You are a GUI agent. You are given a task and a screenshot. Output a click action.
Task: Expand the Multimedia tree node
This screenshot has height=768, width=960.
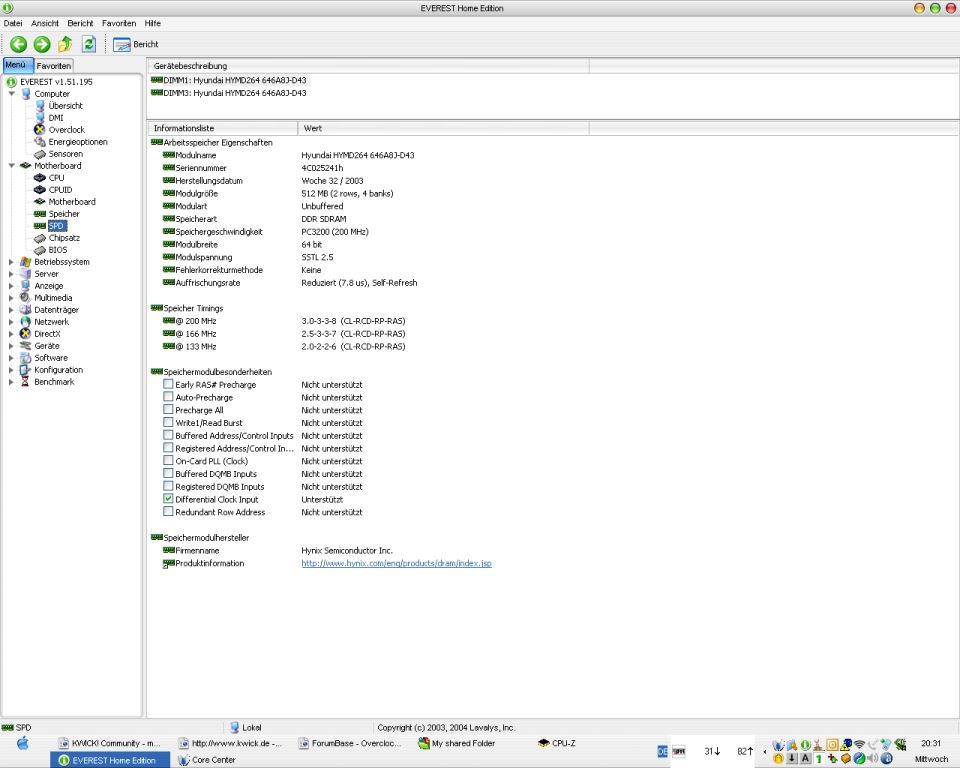pyautogui.click(x=11, y=298)
